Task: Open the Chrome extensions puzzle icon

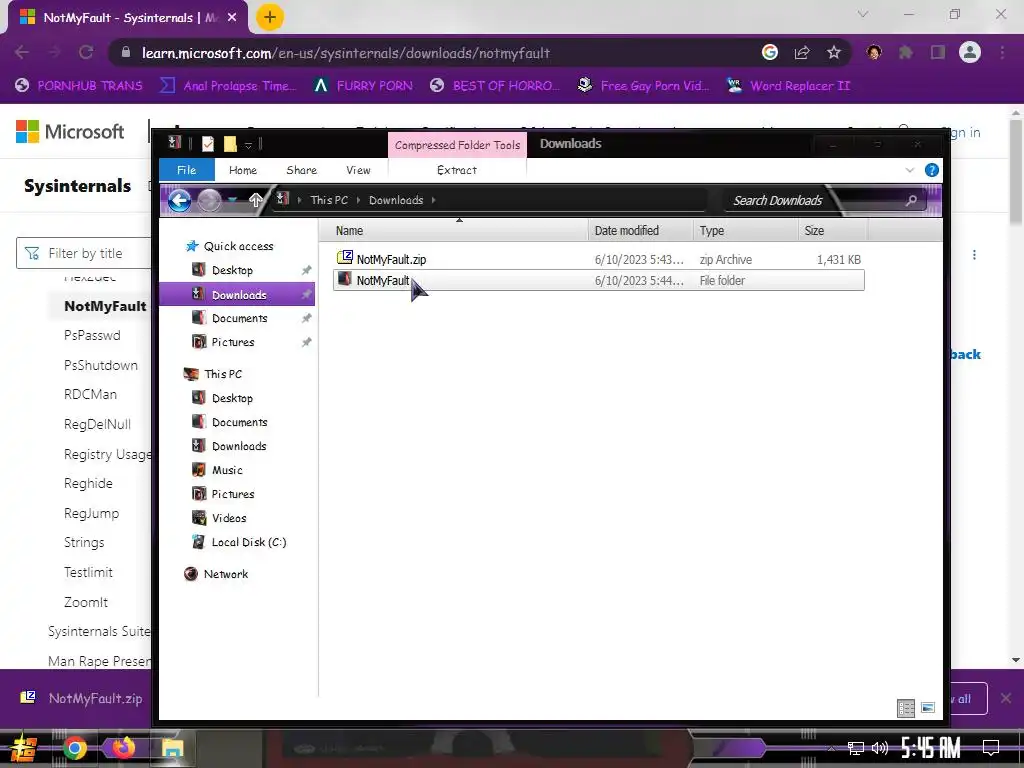Action: (906, 52)
